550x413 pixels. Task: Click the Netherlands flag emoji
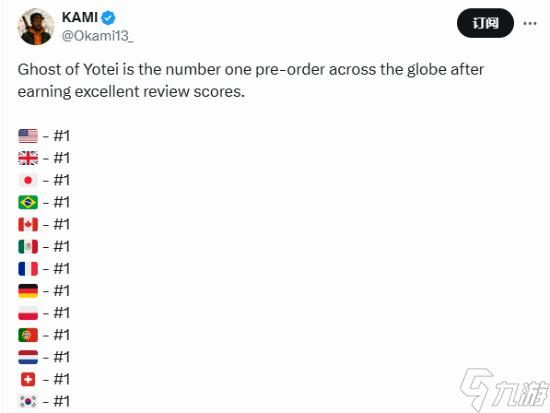click(28, 357)
